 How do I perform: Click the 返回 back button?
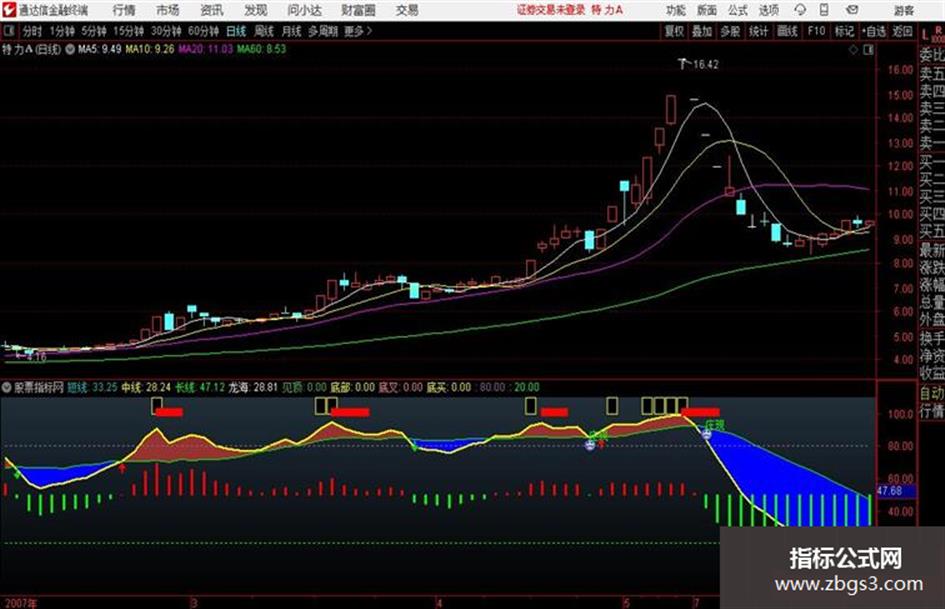pos(902,31)
